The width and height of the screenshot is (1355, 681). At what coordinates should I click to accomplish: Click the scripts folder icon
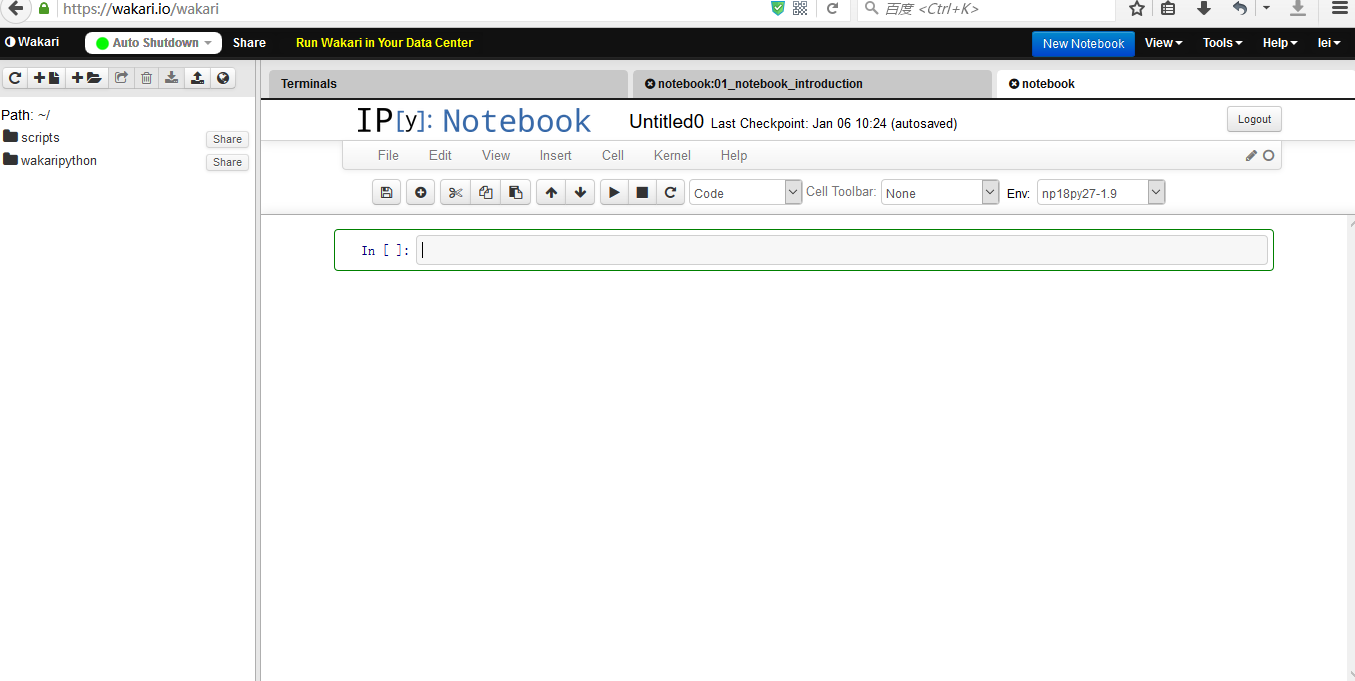[x=11, y=137]
